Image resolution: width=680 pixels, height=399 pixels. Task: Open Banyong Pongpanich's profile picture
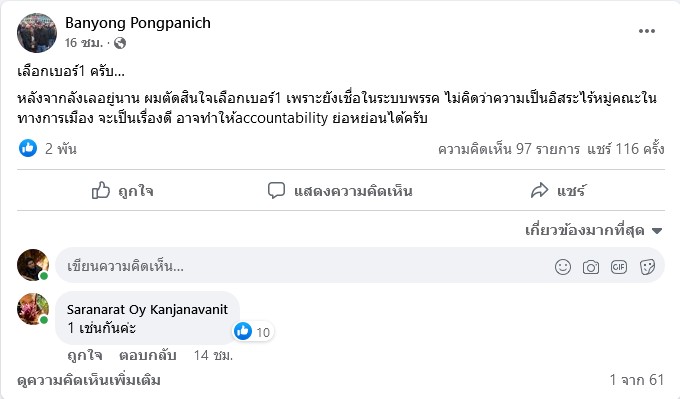[x=37, y=33]
